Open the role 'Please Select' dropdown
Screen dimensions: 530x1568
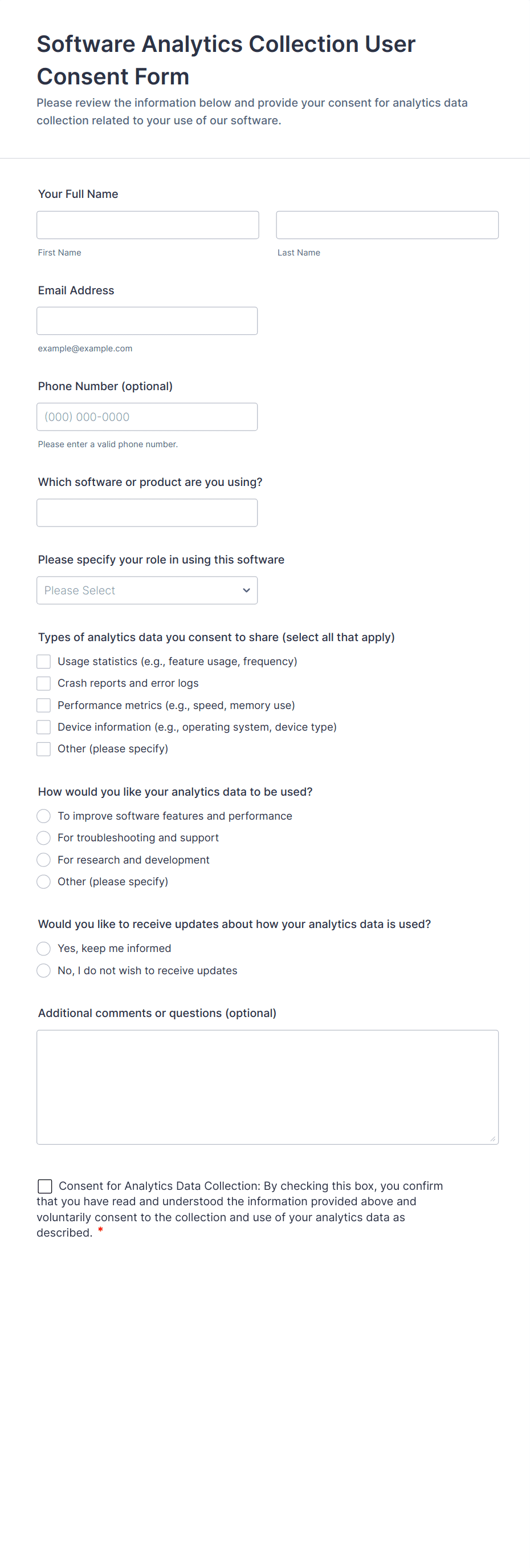140,590
